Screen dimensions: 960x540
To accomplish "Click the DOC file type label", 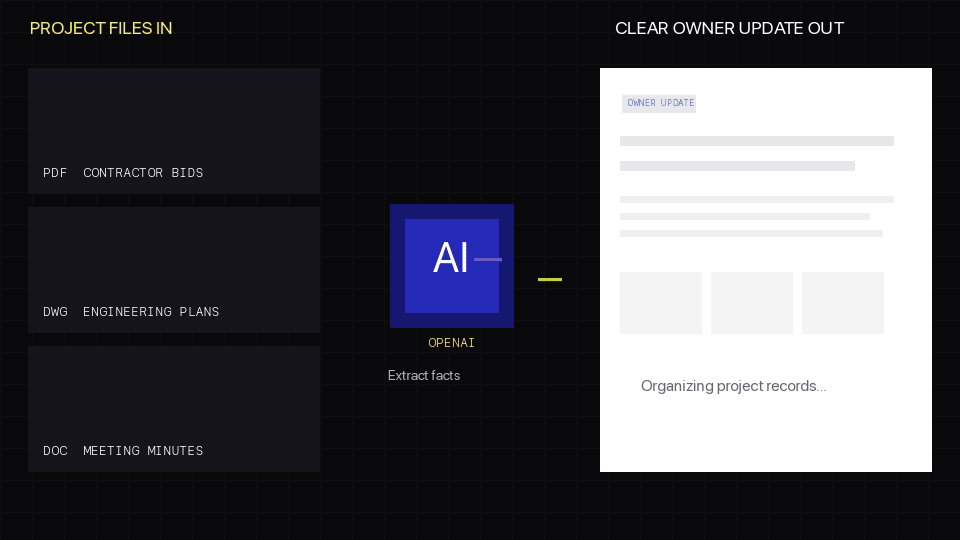I will pos(55,451).
